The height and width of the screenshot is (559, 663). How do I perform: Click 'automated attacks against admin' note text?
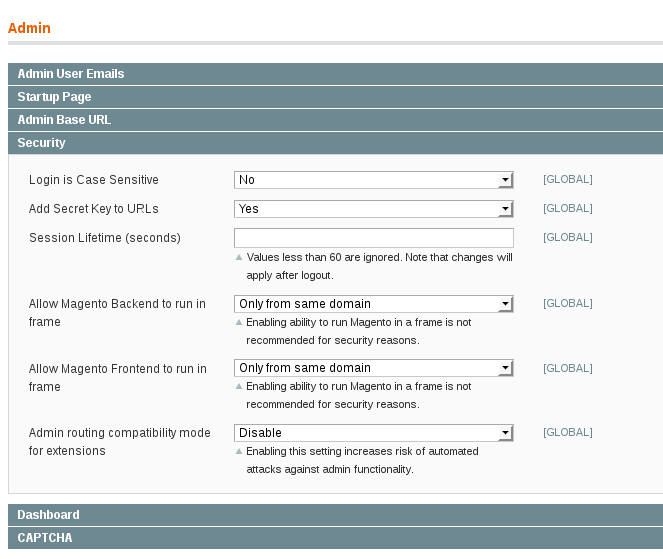[362, 460]
